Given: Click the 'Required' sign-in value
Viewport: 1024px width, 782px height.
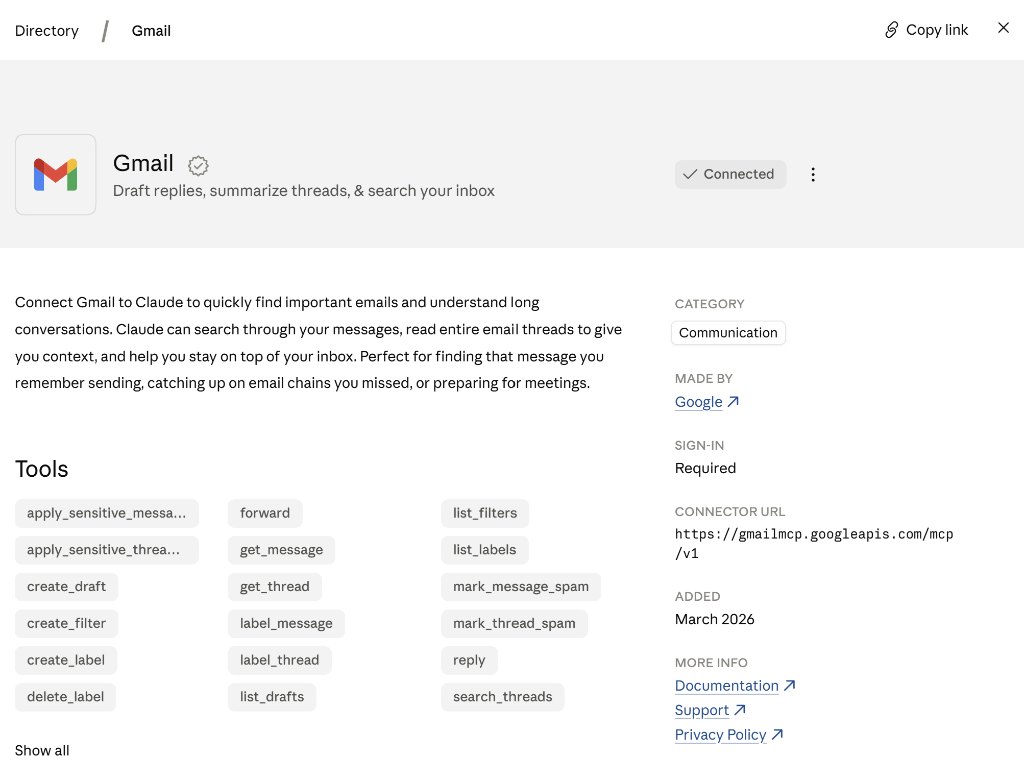Looking at the screenshot, I should [x=705, y=468].
